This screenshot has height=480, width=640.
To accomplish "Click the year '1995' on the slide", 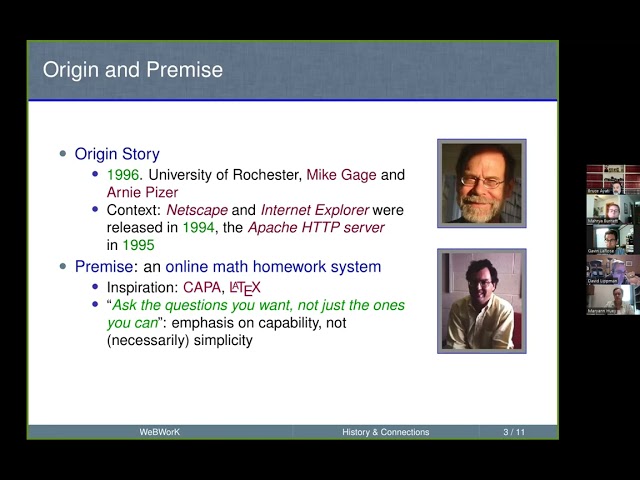I will (x=138, y=245).
